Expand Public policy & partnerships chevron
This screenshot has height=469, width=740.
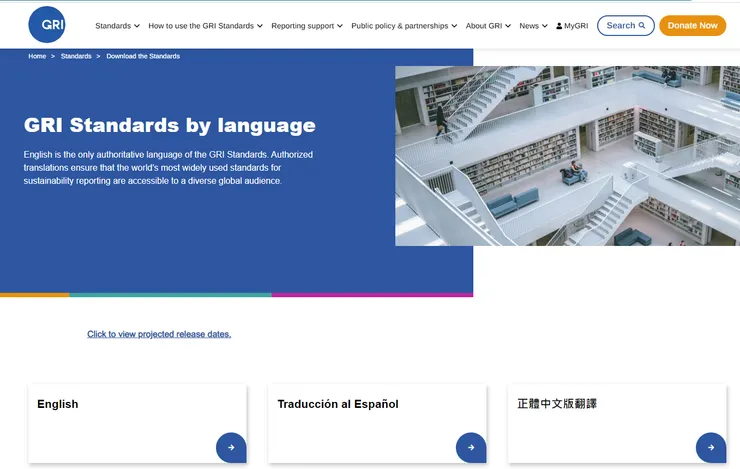(x=454, y=26)
